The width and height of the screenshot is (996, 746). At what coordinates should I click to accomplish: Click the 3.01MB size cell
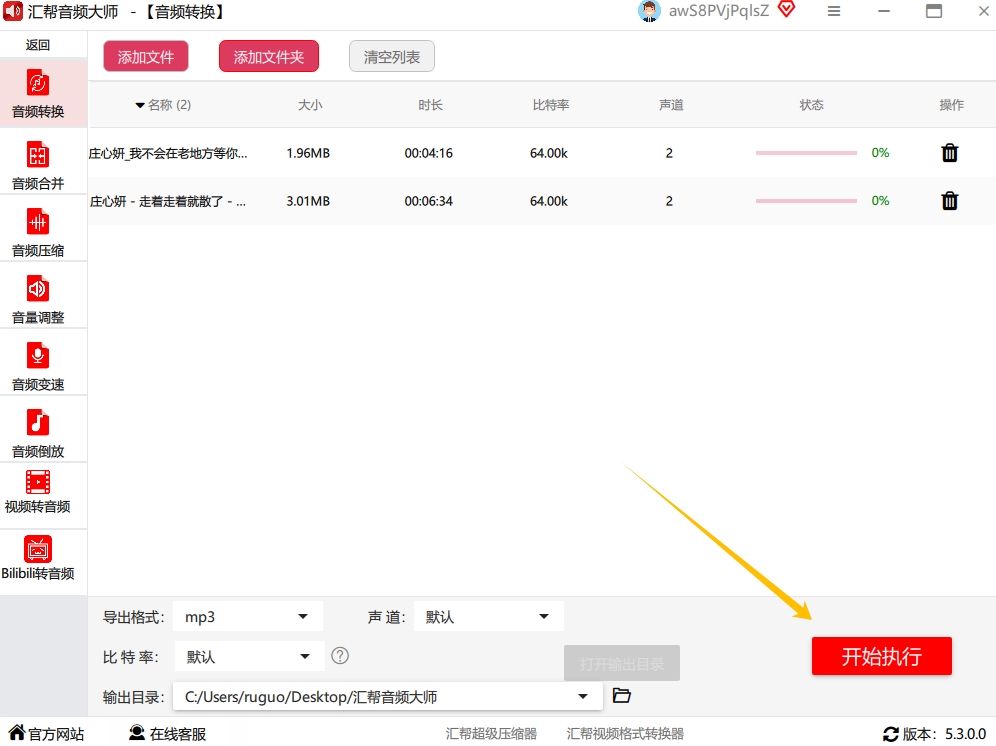click(x=308, y=201)
